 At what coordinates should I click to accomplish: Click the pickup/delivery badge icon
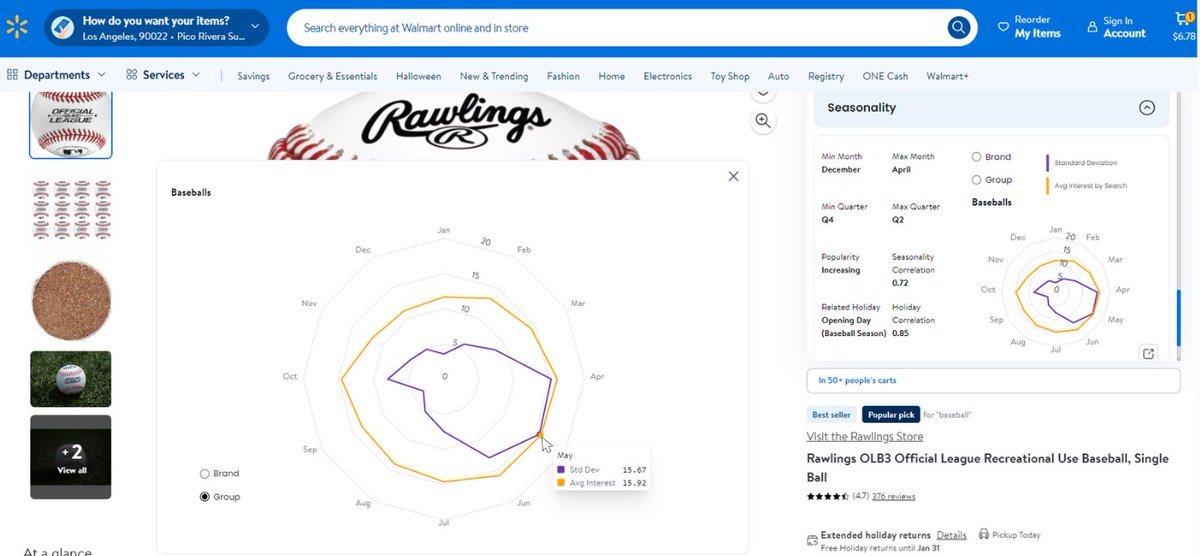pos(61,28)
